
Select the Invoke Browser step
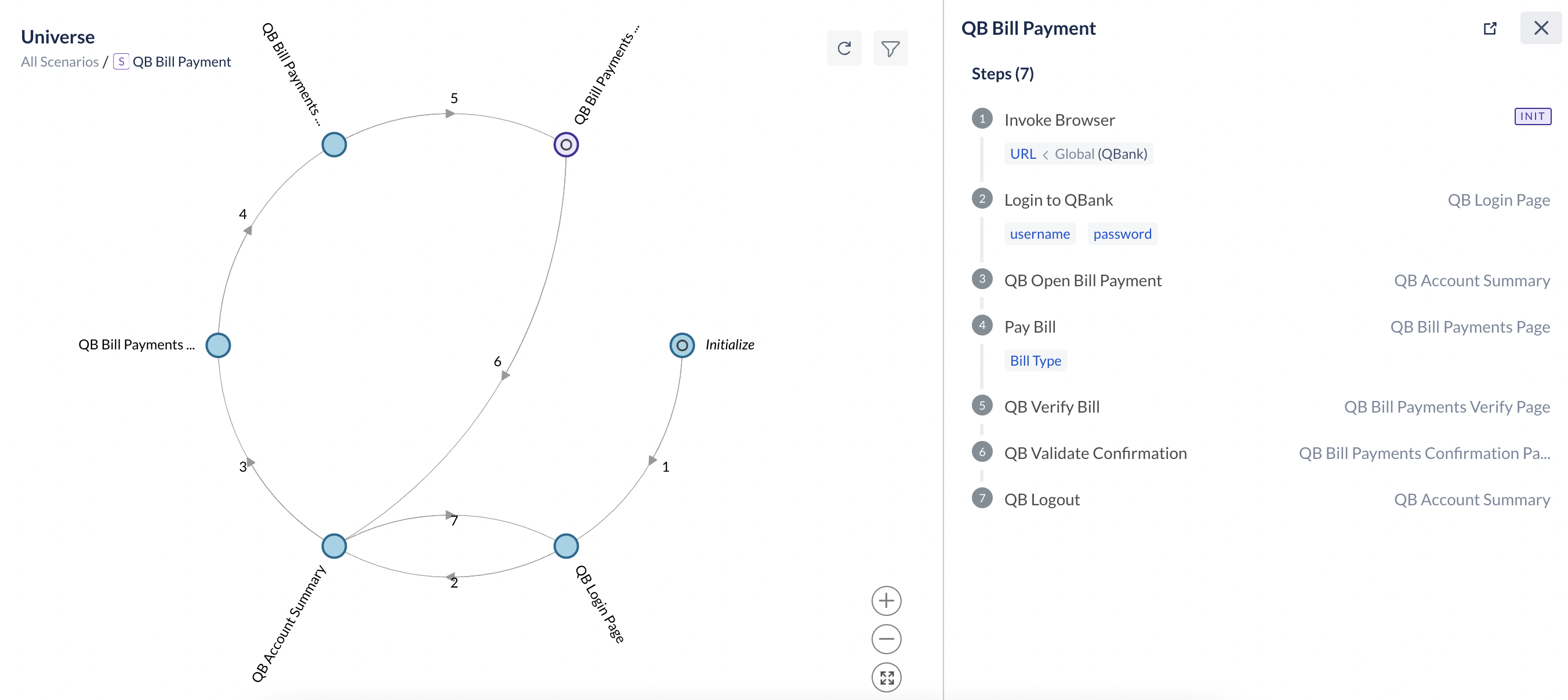pyautogui.click(x=1059, y=120)
